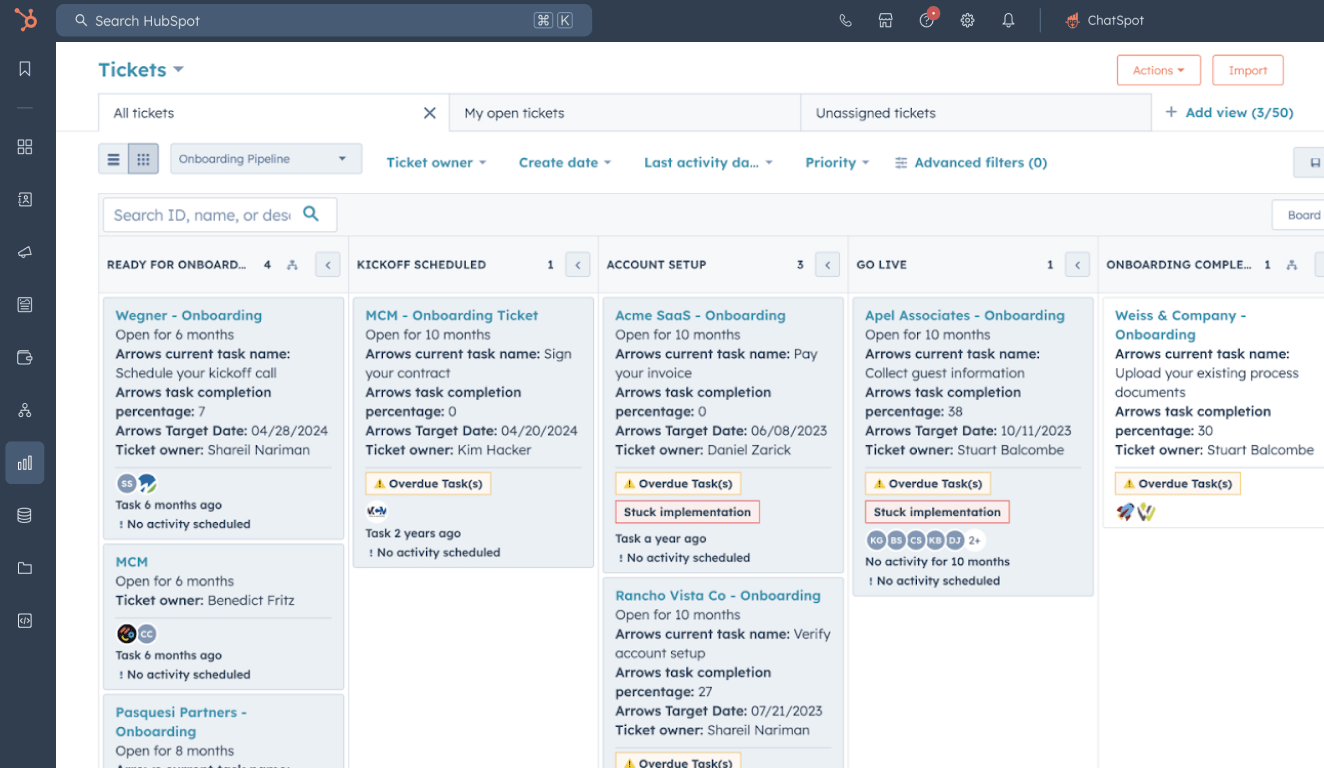Open Acme SaaS - Onboarding ticket link
This screenshot has height=768, width=1324.
coord(700,315)
